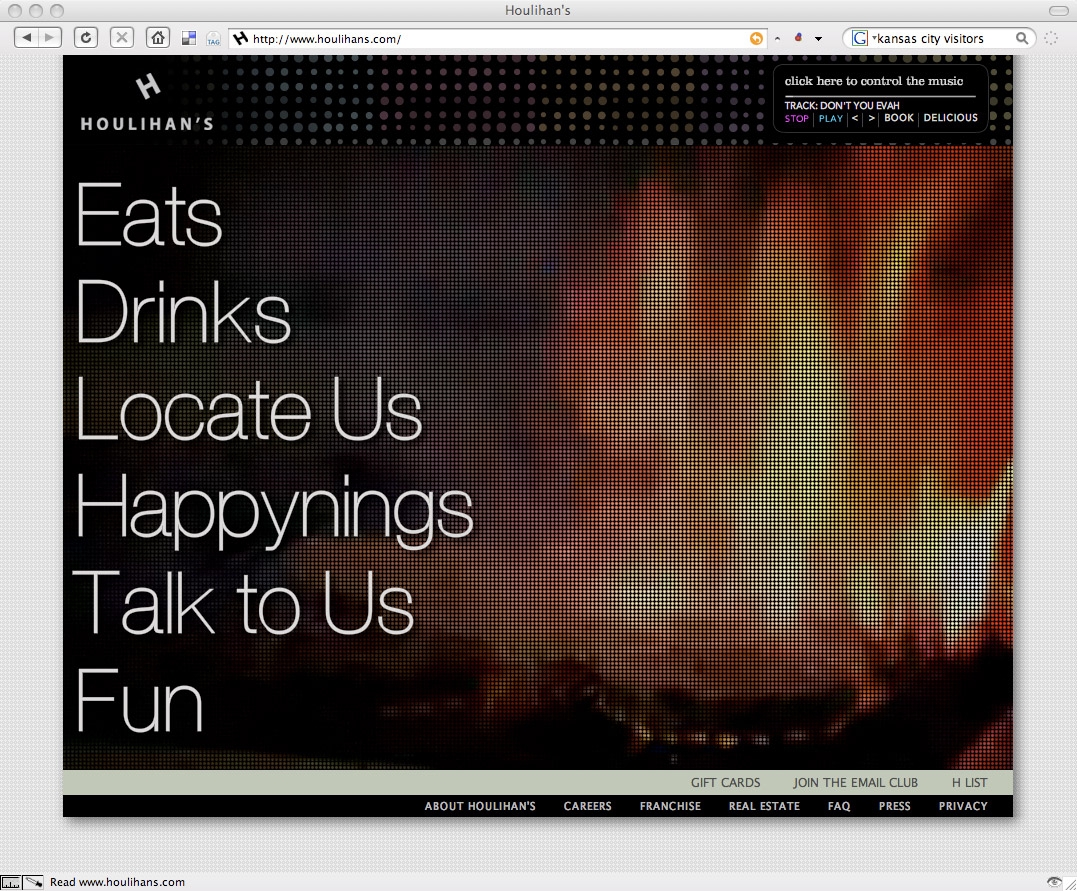Open the Talk to Us section
1077x891 pixels.
244,603
